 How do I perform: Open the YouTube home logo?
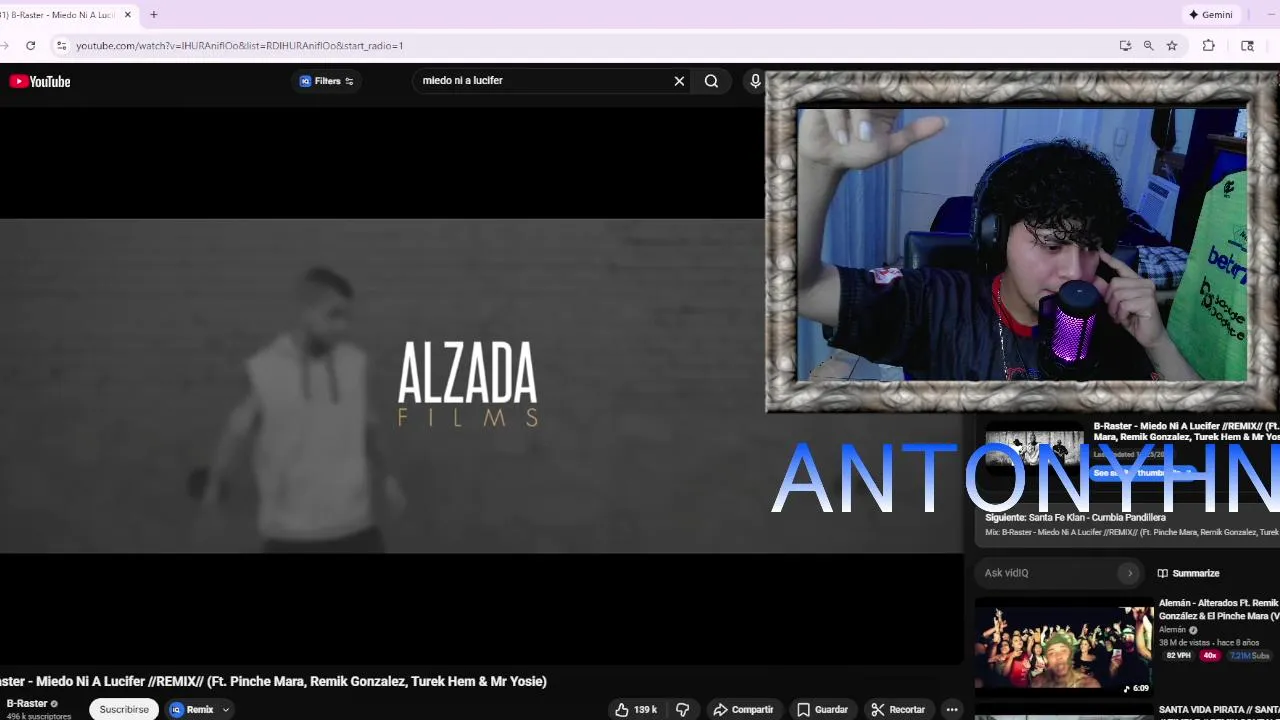(x=40, y=81)
